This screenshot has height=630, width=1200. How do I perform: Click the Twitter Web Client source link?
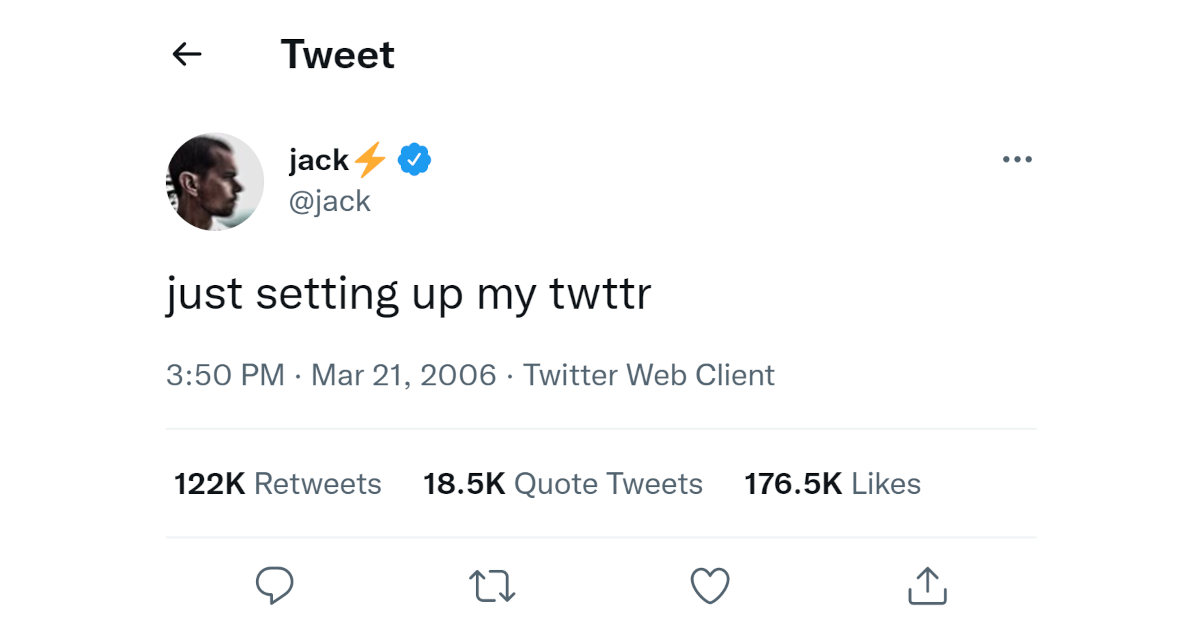[x=649, y=376]
